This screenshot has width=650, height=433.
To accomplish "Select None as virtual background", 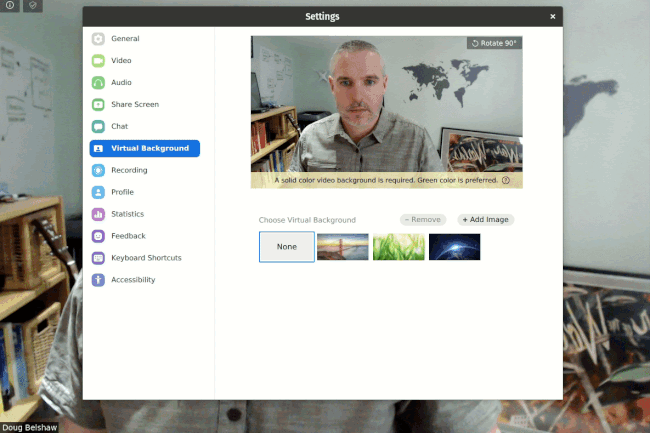I will (x=287, y=247).
